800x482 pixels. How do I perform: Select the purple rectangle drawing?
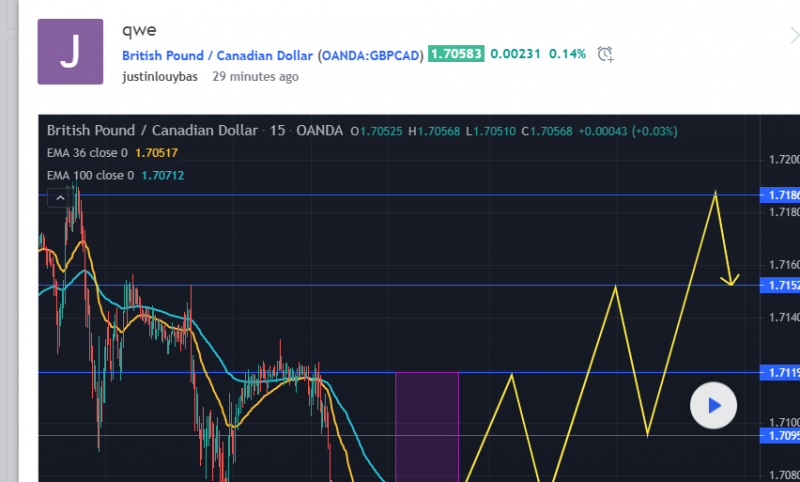tap(427, 425)
